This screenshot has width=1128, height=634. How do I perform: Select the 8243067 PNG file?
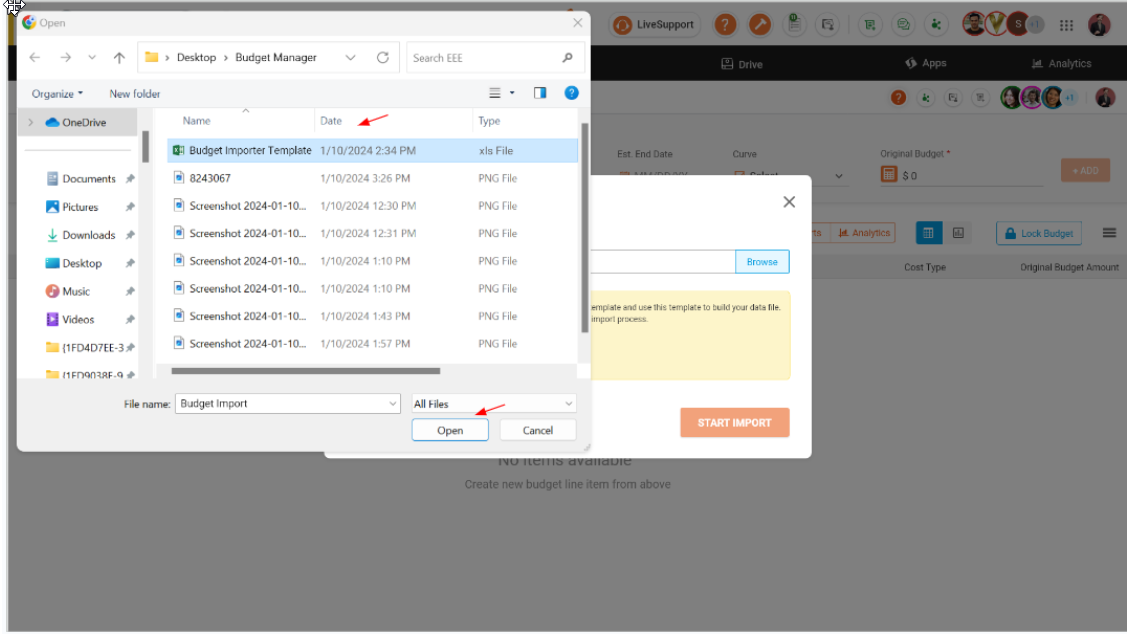pyautogui.click(x=373, y=178)
